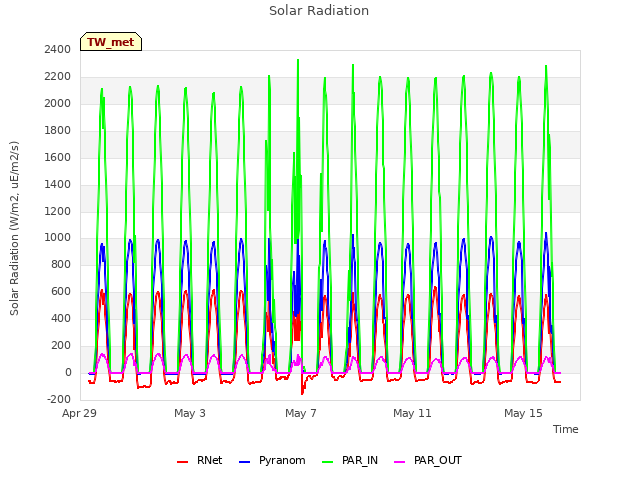
Task: Click the lowest red RNet dip near May 7
Action: pyautogui.click(x=302, y=393)
